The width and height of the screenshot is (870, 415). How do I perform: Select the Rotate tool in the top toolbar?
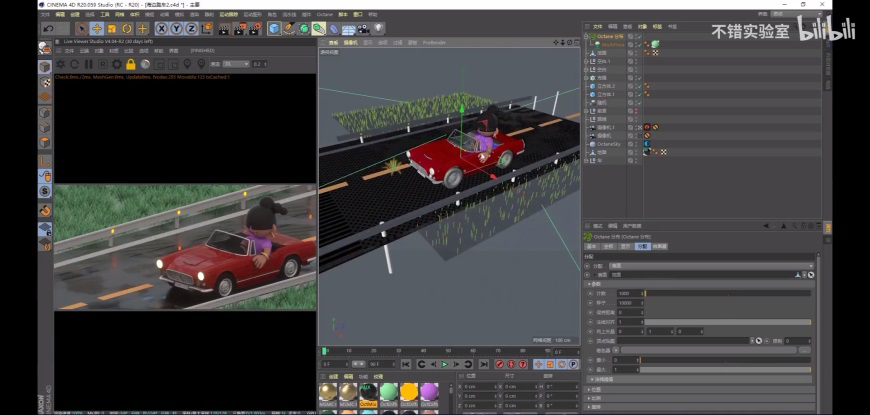[x=127, y=29]
